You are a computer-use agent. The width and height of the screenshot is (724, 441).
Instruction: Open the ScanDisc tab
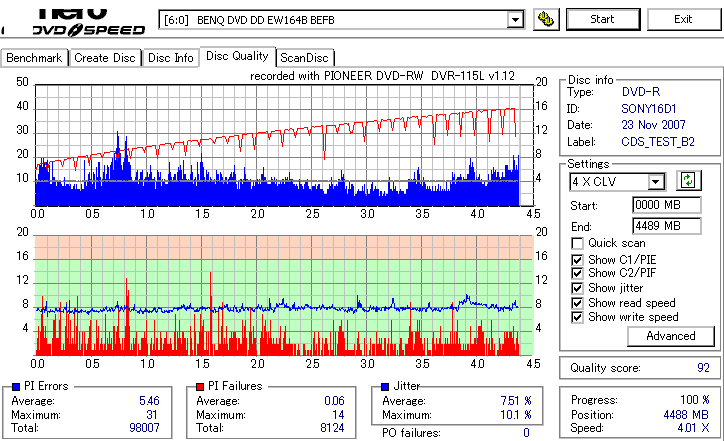point(304,58)
